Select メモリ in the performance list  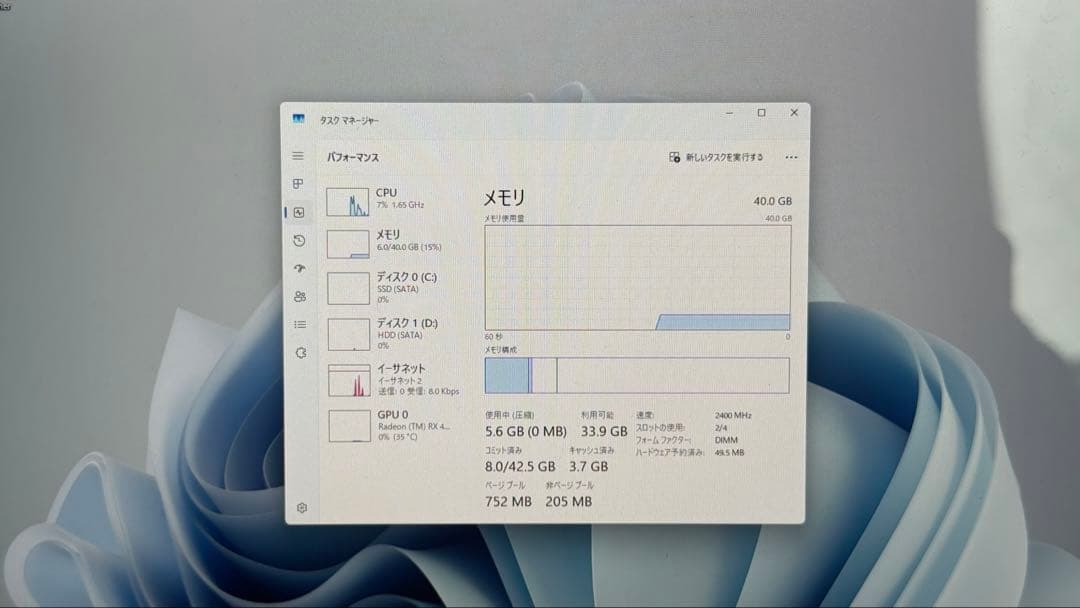pyautogui.click(x=390, y=242)
